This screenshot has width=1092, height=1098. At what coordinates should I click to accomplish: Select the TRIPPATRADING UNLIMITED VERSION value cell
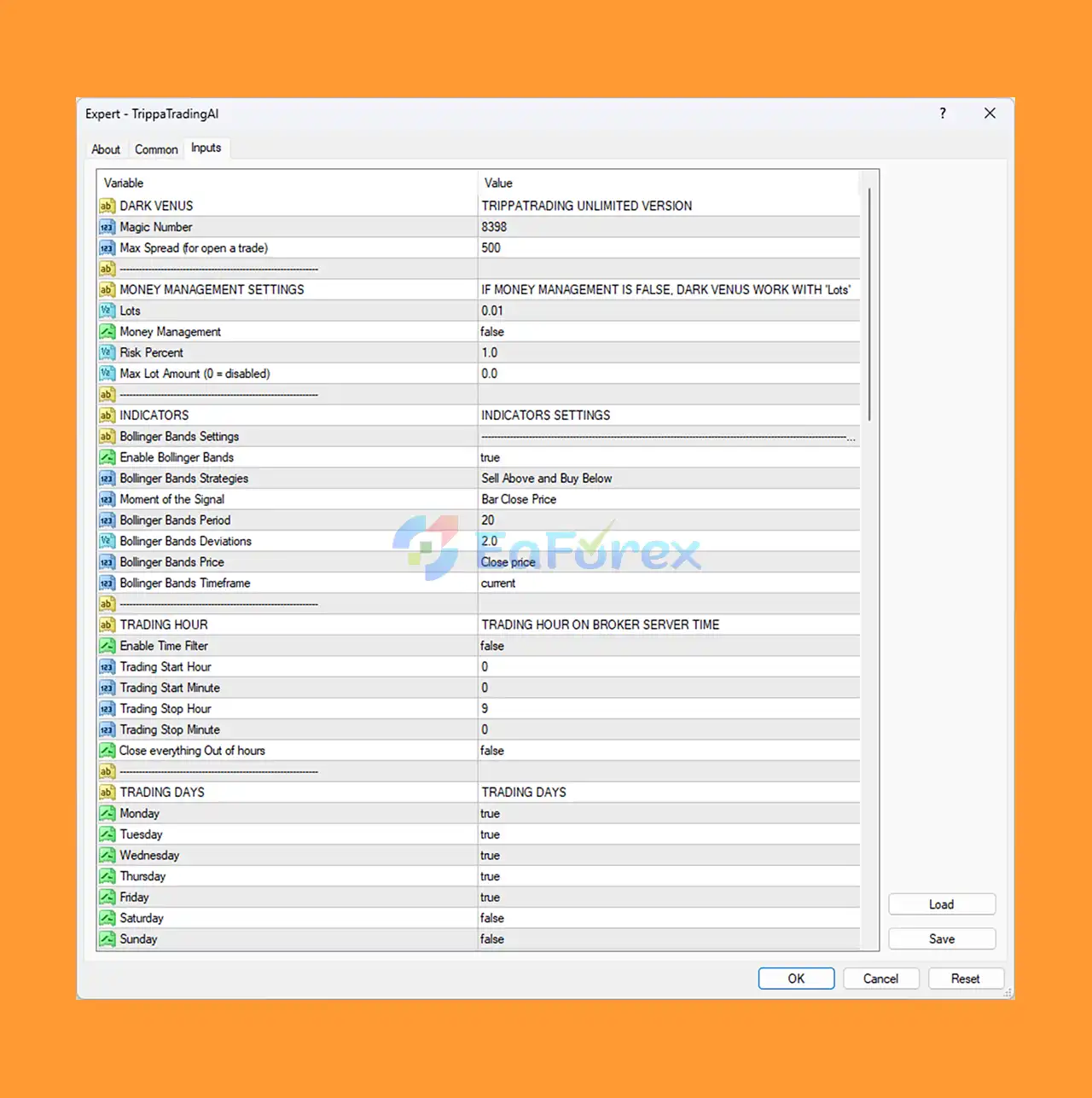[669, 206]
